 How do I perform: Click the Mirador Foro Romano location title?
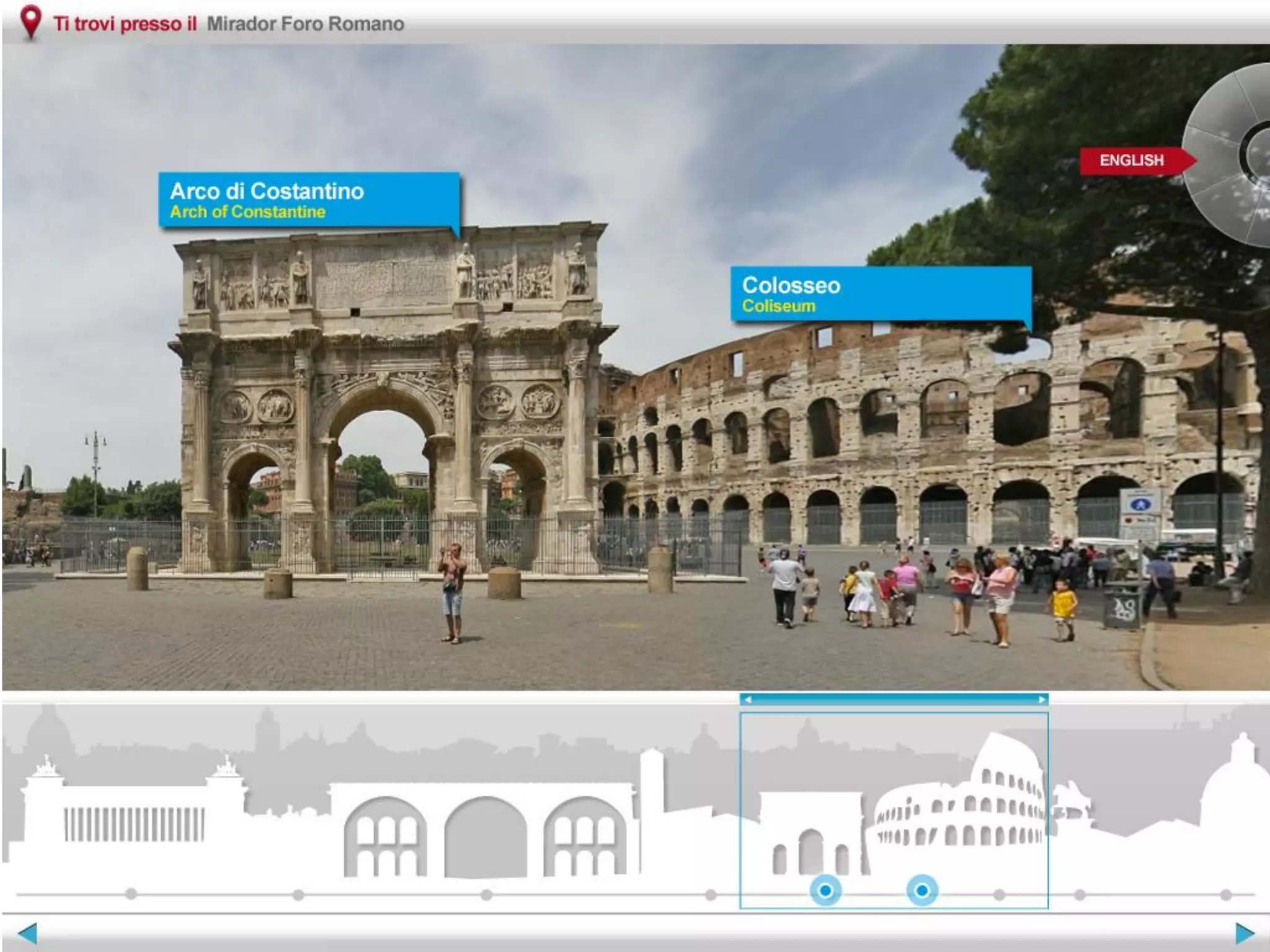coord(305,24)
